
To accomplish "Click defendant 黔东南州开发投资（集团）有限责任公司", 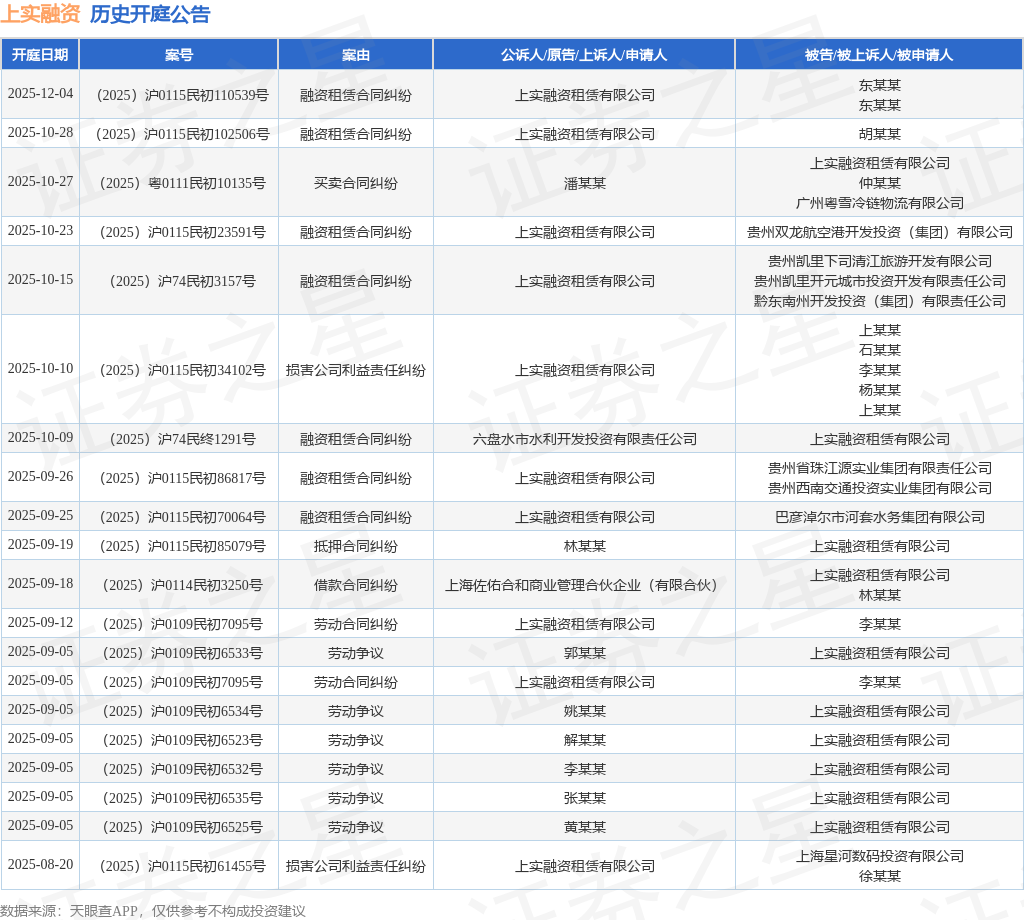I will pyautogui.click(x=880, y=302).
